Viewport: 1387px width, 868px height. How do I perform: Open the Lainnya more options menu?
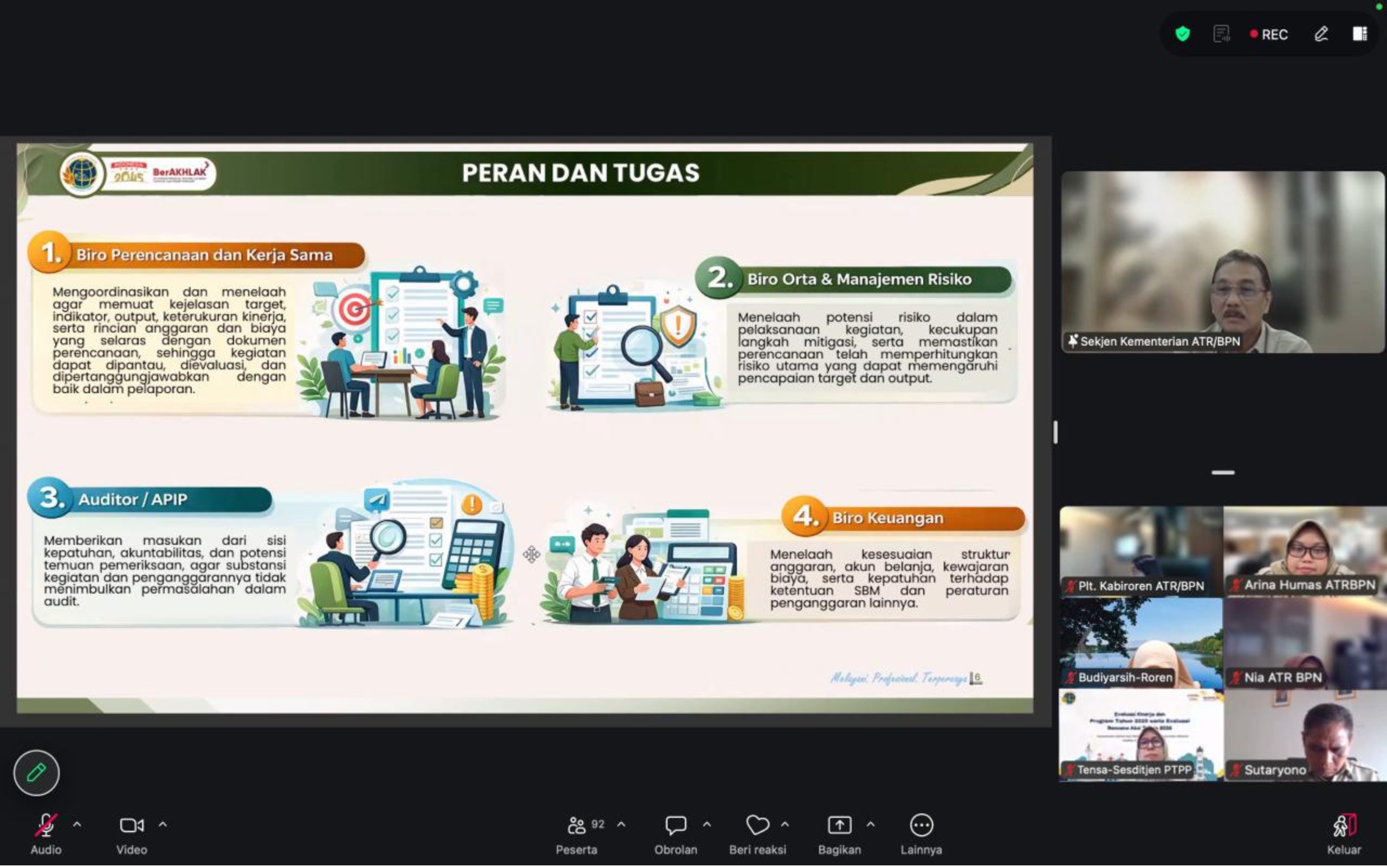[x=921, y=826]
